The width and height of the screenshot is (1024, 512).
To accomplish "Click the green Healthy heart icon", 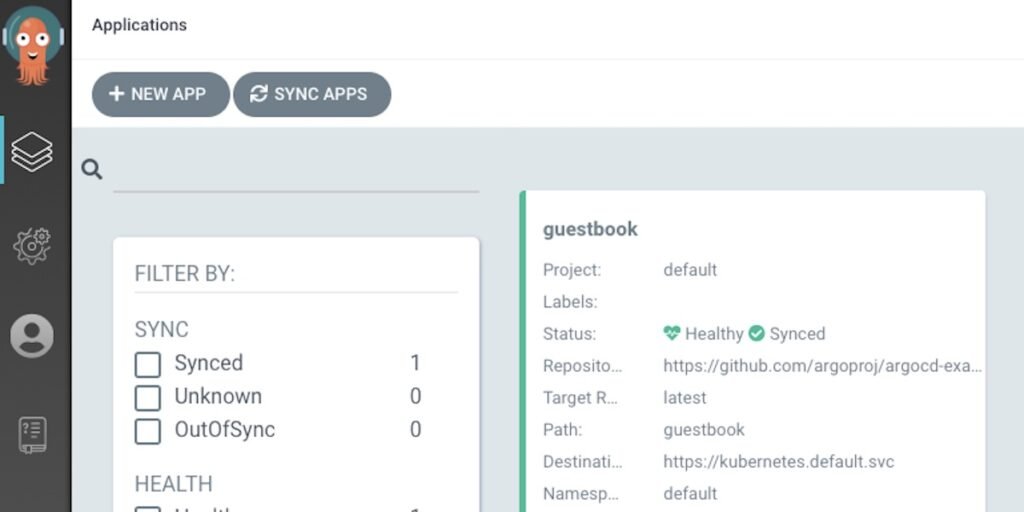I will [x=672, y=333].
